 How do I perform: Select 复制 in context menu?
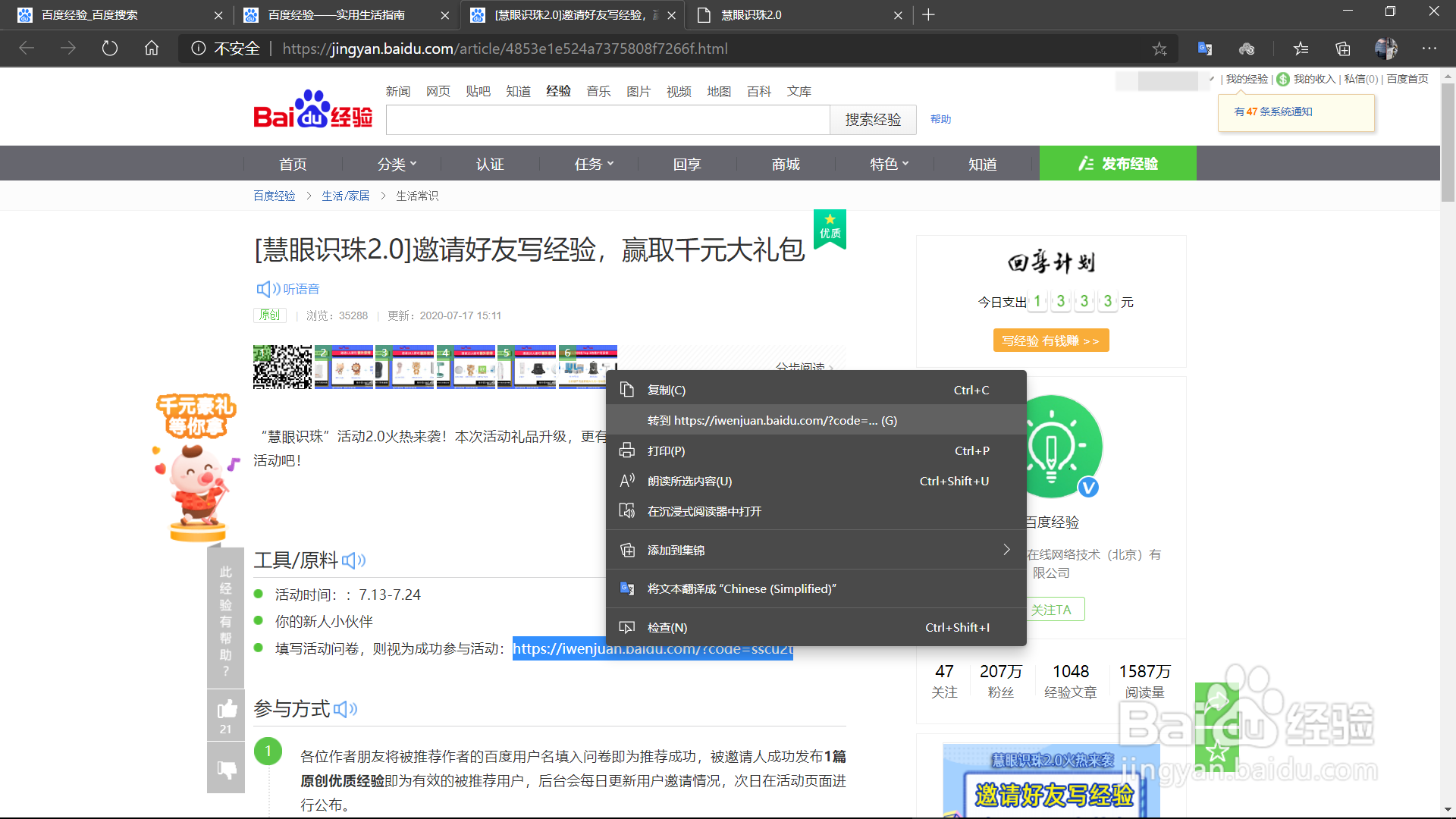coord(667,390)
